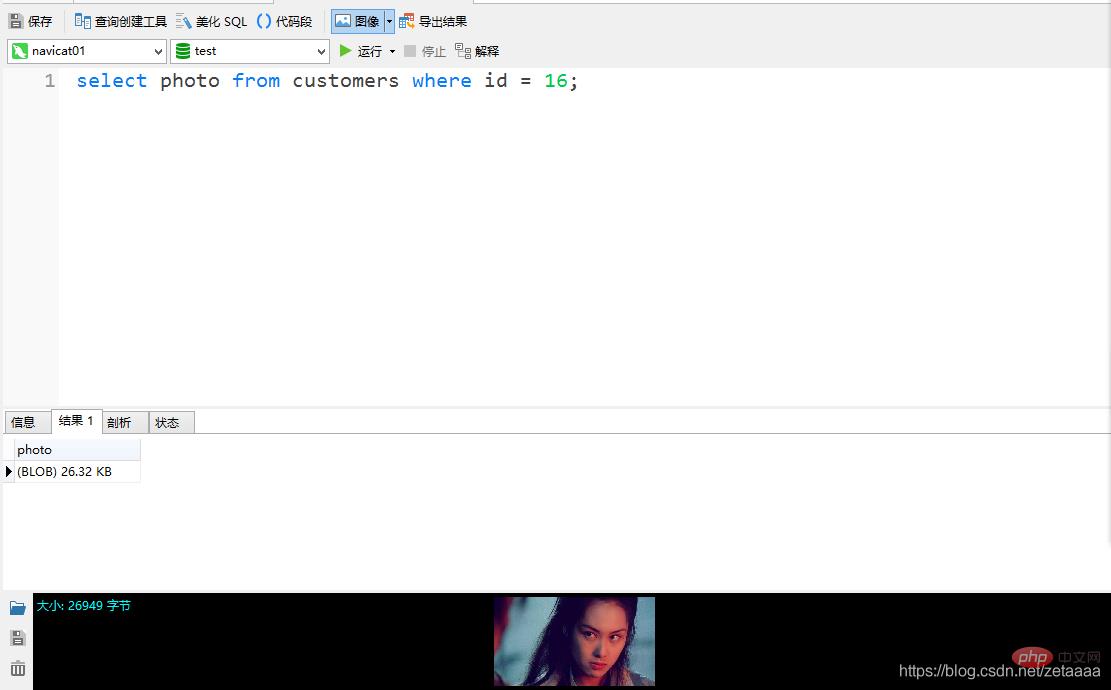Click Export Result (导出结果)
This screenshot has width=1111, height=690.
[433, 21]
